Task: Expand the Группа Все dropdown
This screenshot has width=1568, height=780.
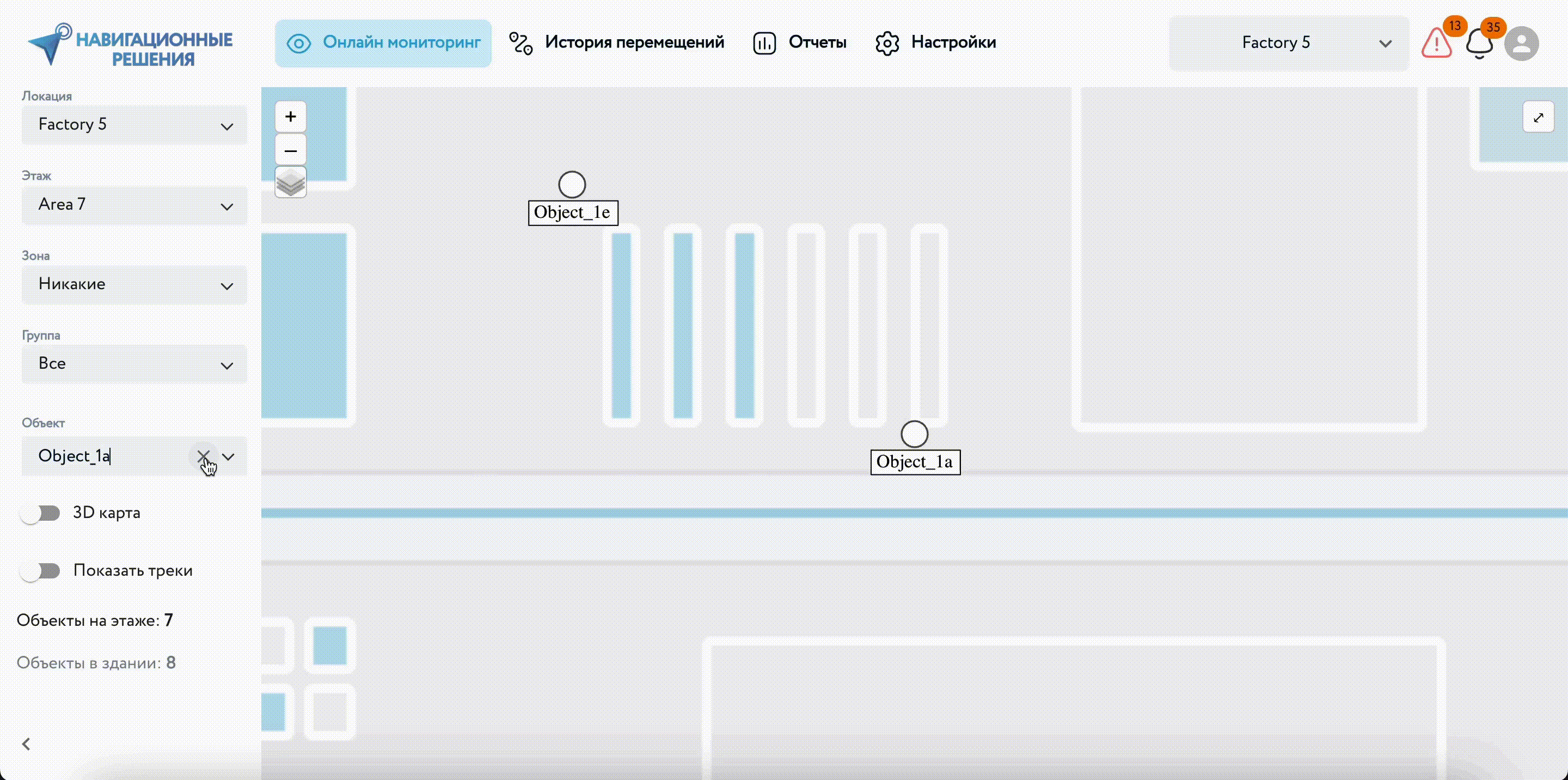Action: tap(134, 364)
